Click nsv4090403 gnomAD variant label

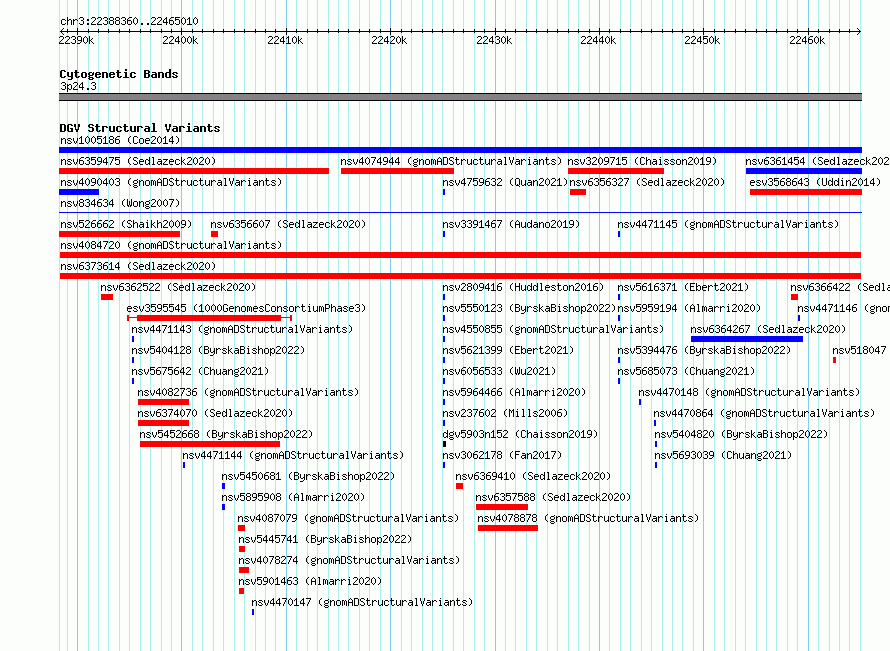coord(171,182)
